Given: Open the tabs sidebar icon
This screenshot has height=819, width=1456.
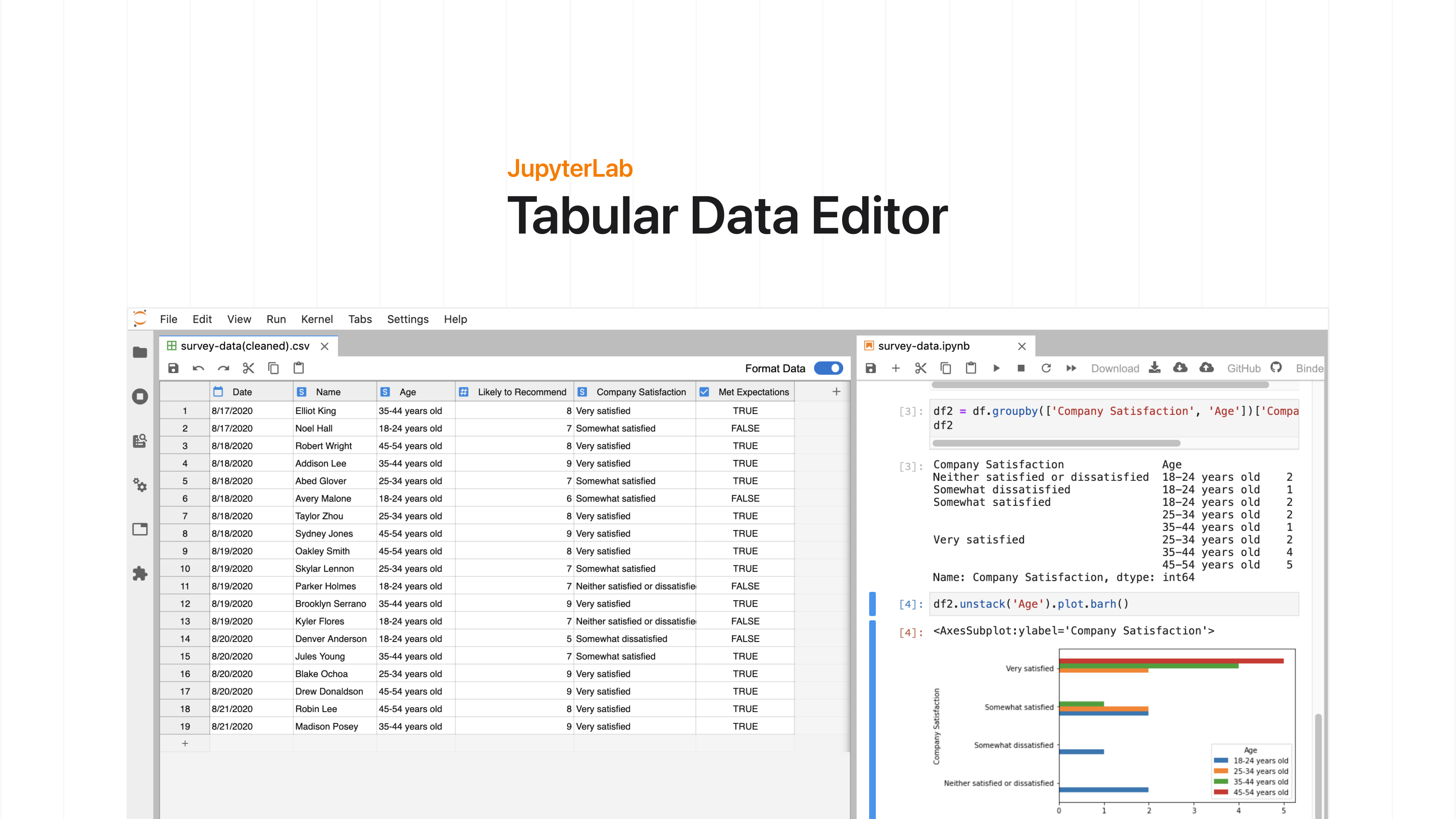Looking at the screenshot, I should [140, 529].
